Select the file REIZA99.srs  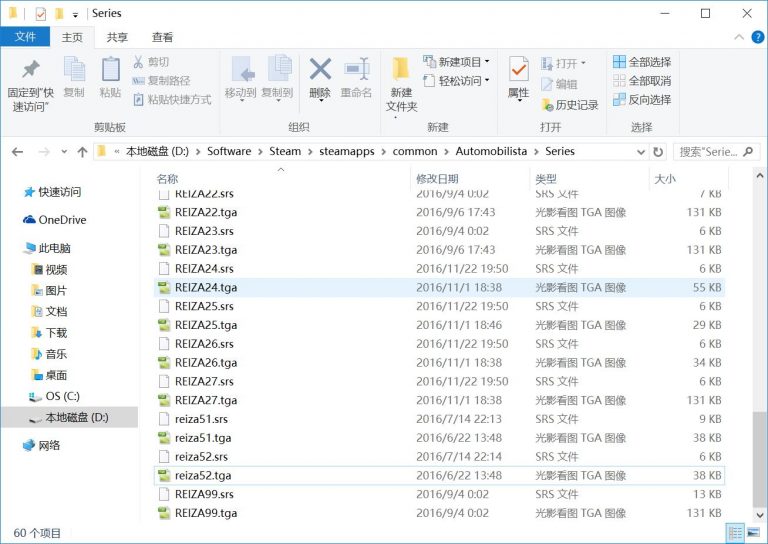point(439,494)
